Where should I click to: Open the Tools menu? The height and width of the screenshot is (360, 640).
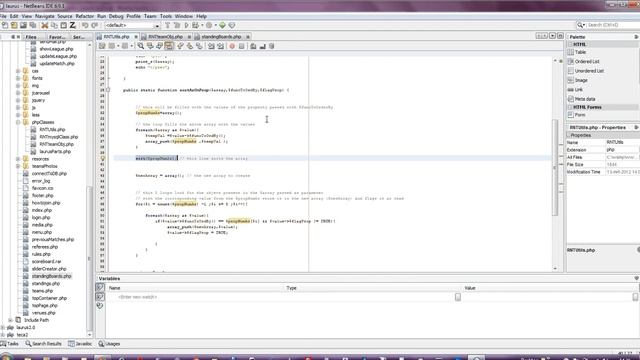pyautogui.click(x=166, y=16)
